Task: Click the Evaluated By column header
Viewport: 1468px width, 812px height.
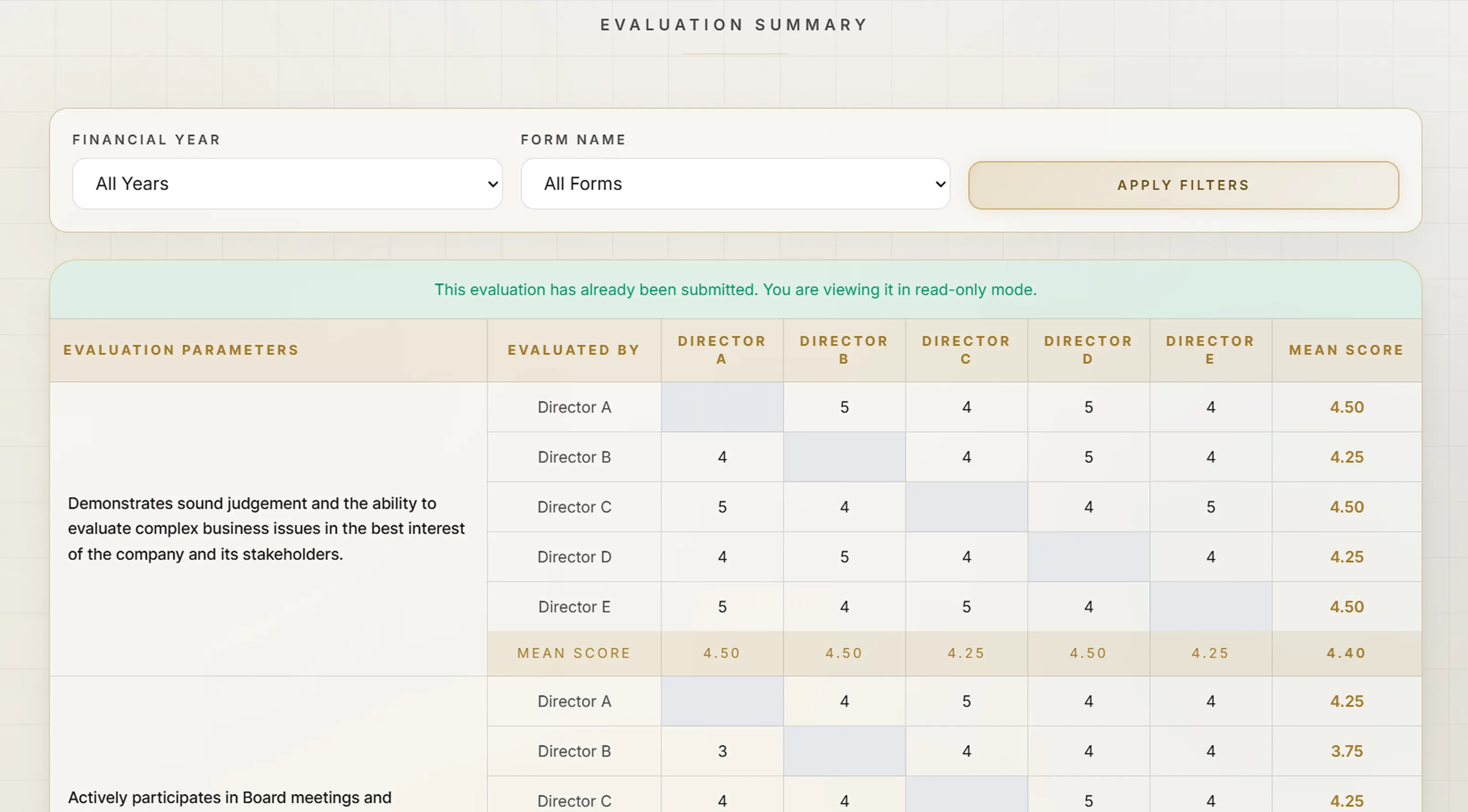Action: click(574, 349)
